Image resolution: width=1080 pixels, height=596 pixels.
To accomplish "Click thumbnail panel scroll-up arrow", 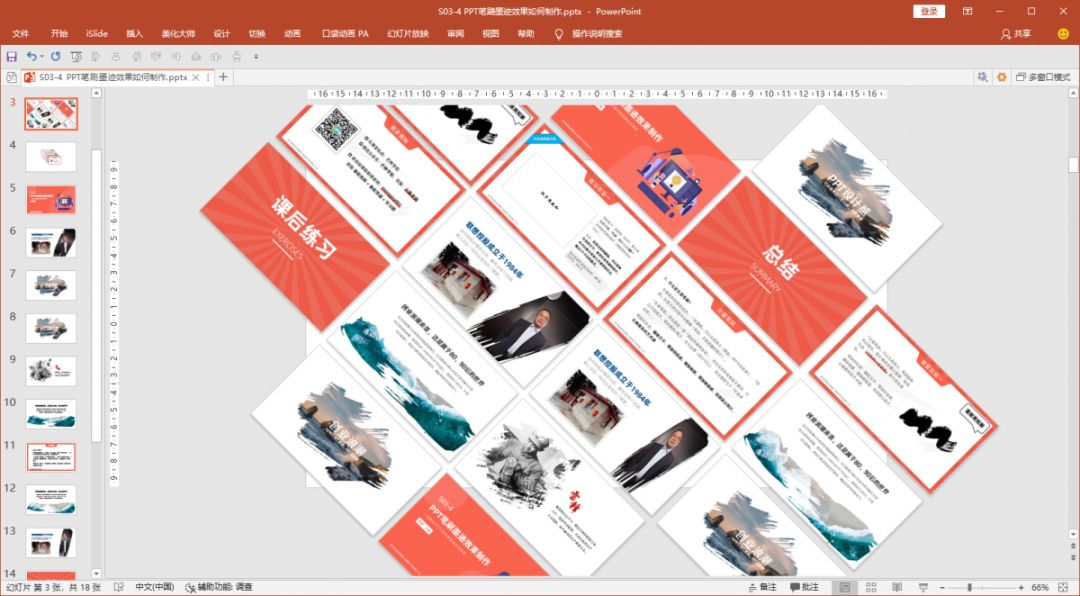I will (x=96, y=93).
